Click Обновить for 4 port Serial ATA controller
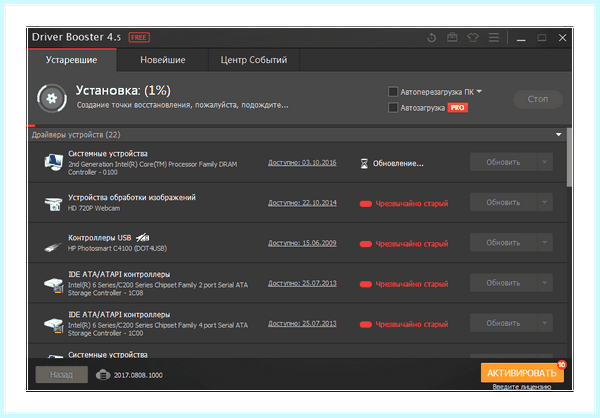600x418 pixels. coord(504,323)
